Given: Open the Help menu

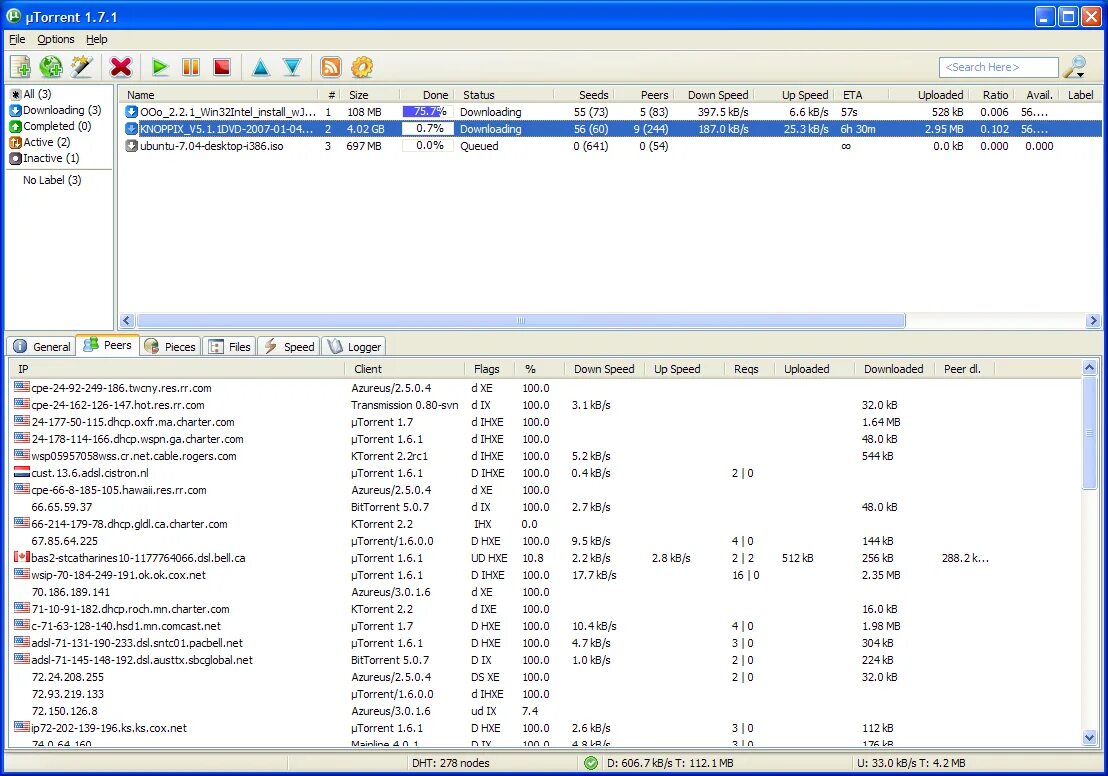Looking at the screenshot, I should 97,39.
